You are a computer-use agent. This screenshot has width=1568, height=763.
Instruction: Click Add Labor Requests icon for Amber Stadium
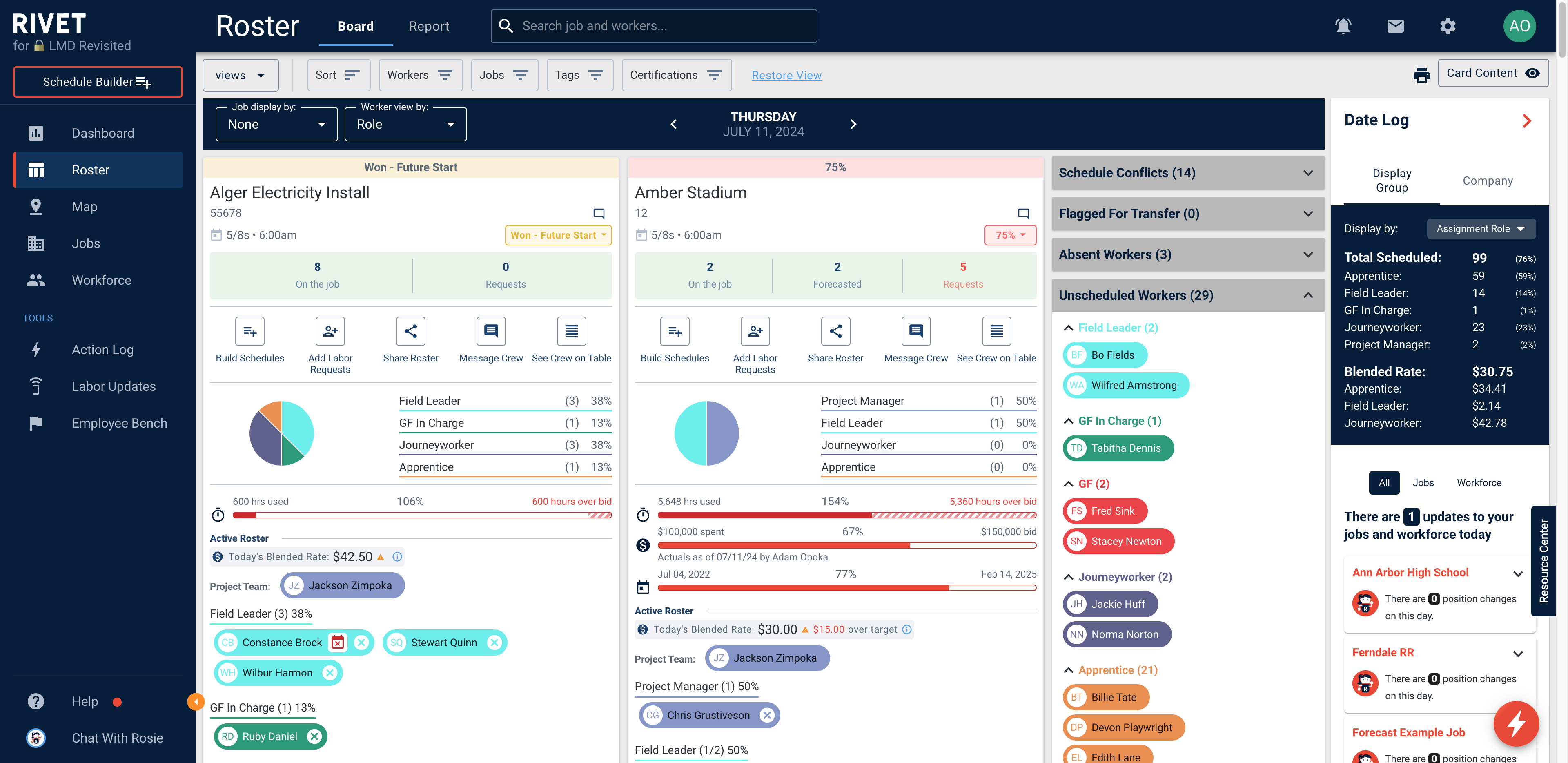point(755,331)
